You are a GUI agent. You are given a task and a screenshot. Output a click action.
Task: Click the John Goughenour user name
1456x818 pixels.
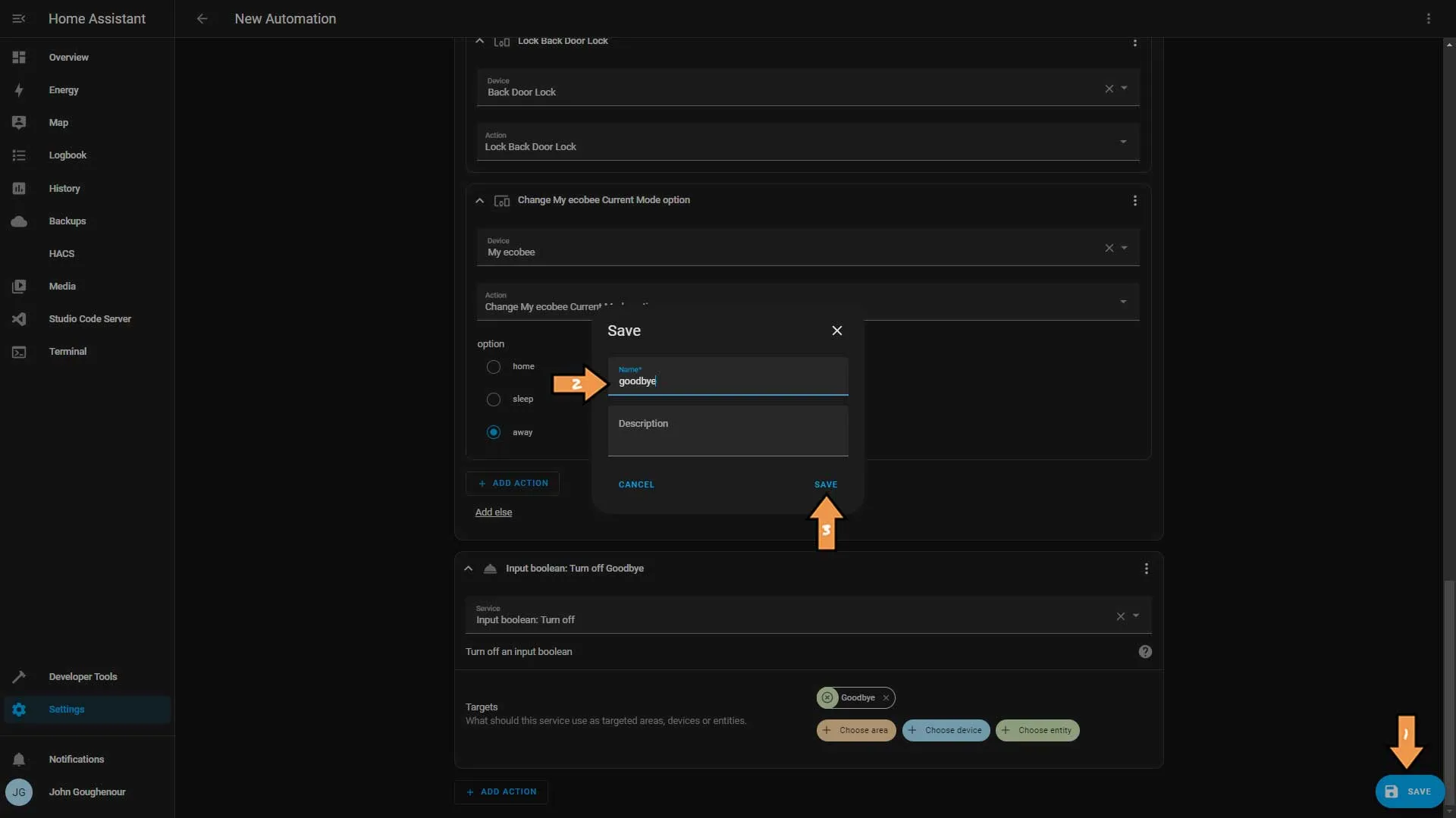pos(87,791)
